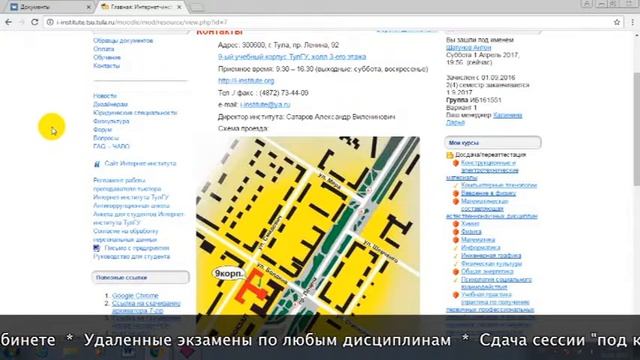The height and width of the screenshot is (360, 640).
Task: Open a new browser tab
Action: pos(197,7)
